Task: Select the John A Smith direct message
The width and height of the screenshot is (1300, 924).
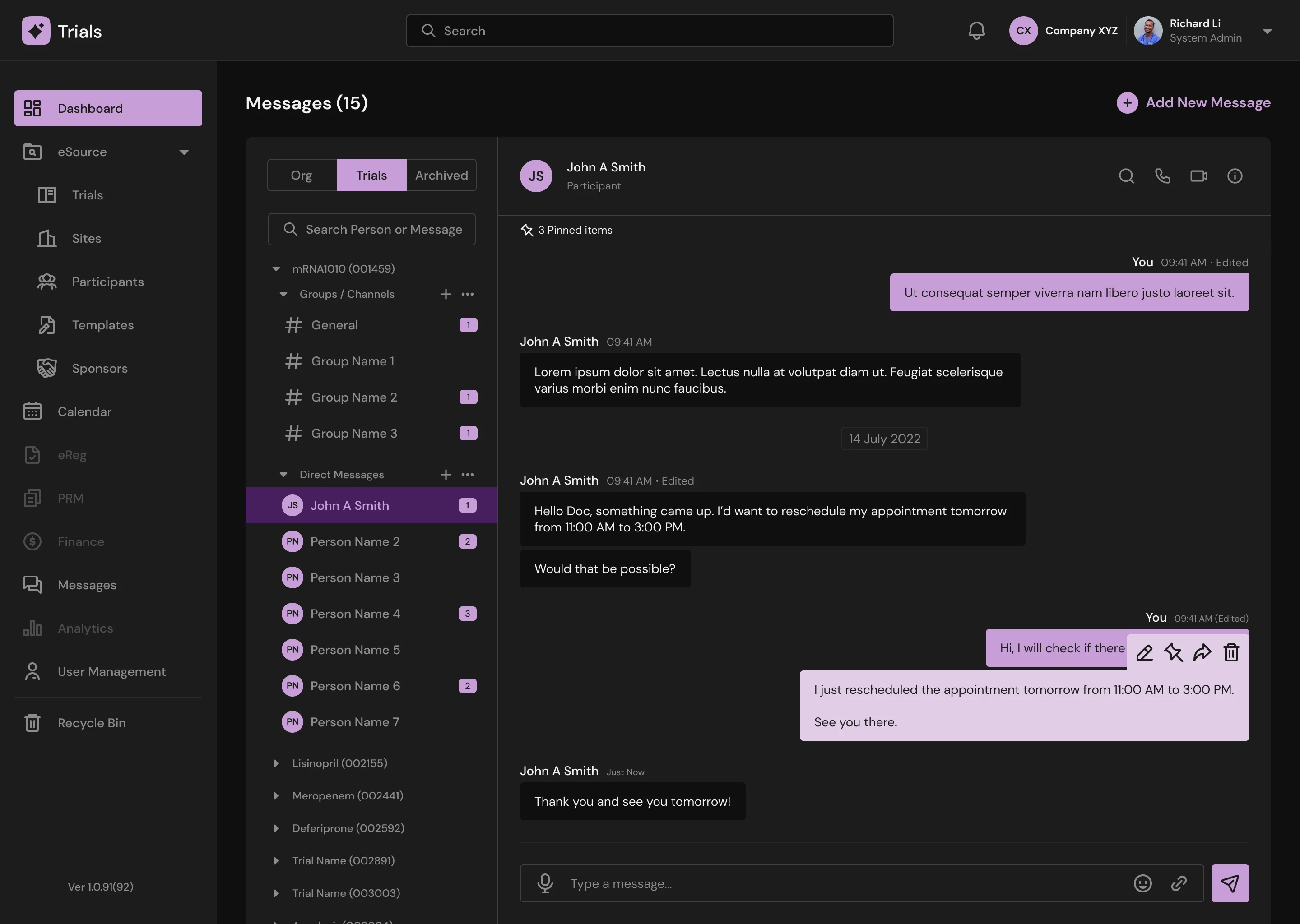Action: point(371,505)
